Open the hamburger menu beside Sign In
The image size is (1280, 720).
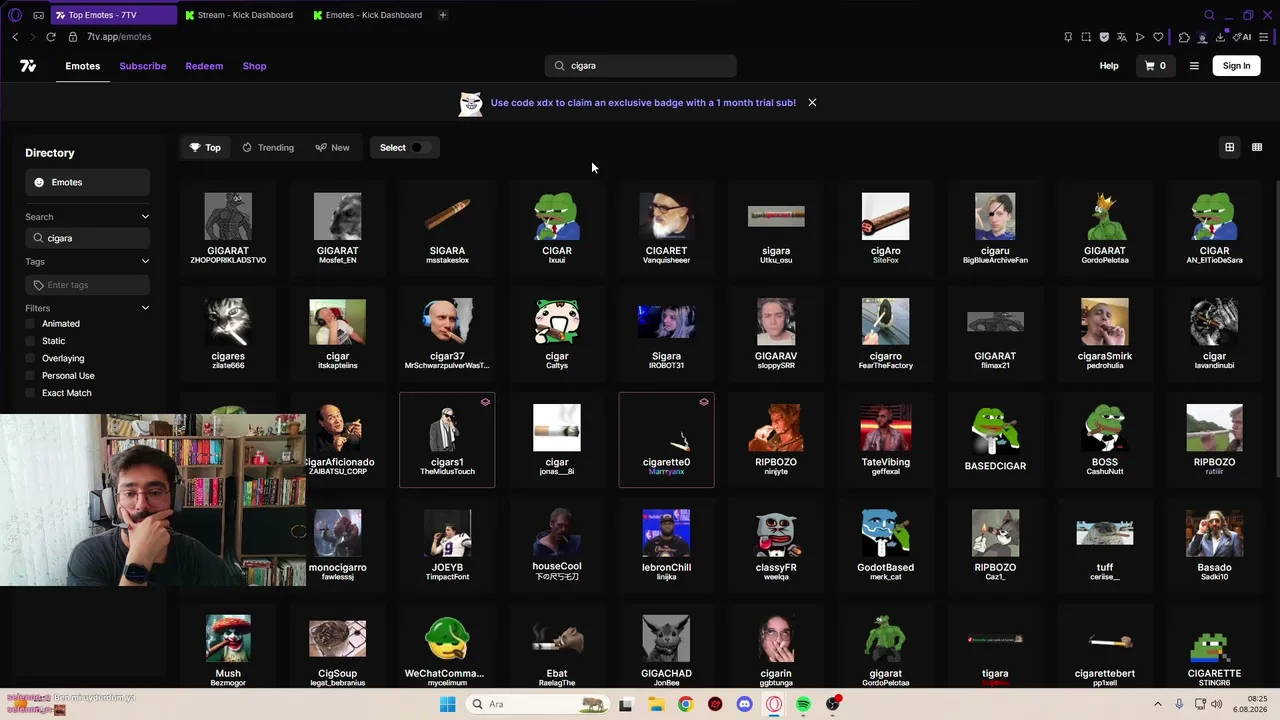[x=1194, y=66]
